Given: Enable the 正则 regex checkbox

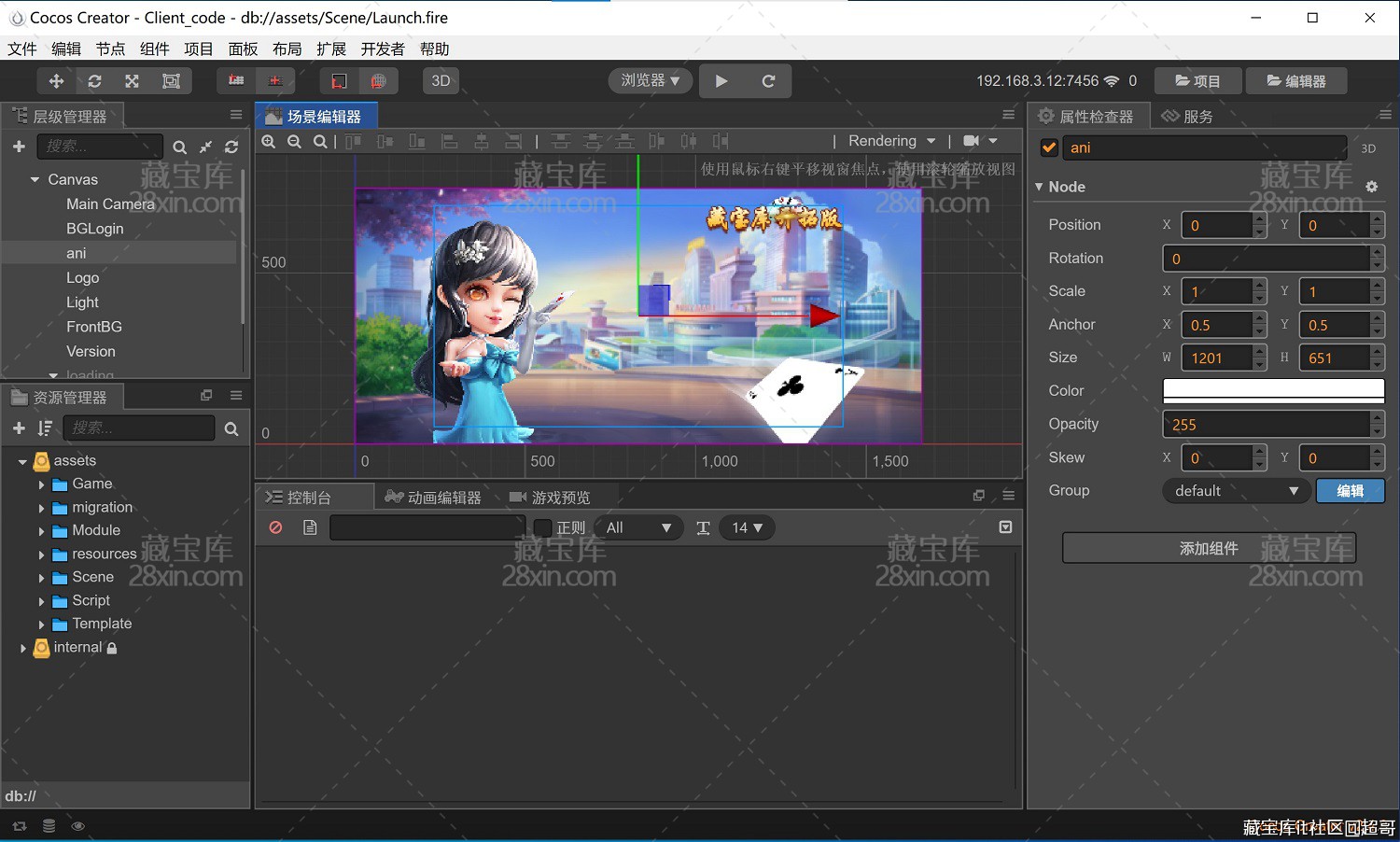Looking at the screenshot, I should click(x=542, y=528).
